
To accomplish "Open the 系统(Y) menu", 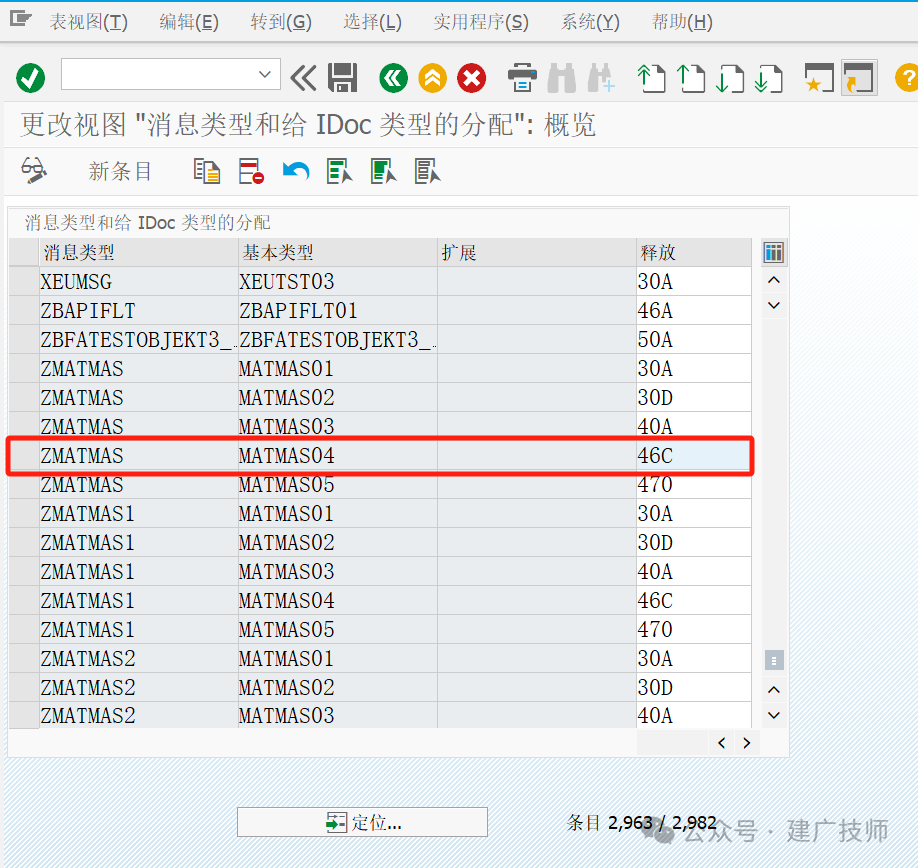I will tap(590, 22).
